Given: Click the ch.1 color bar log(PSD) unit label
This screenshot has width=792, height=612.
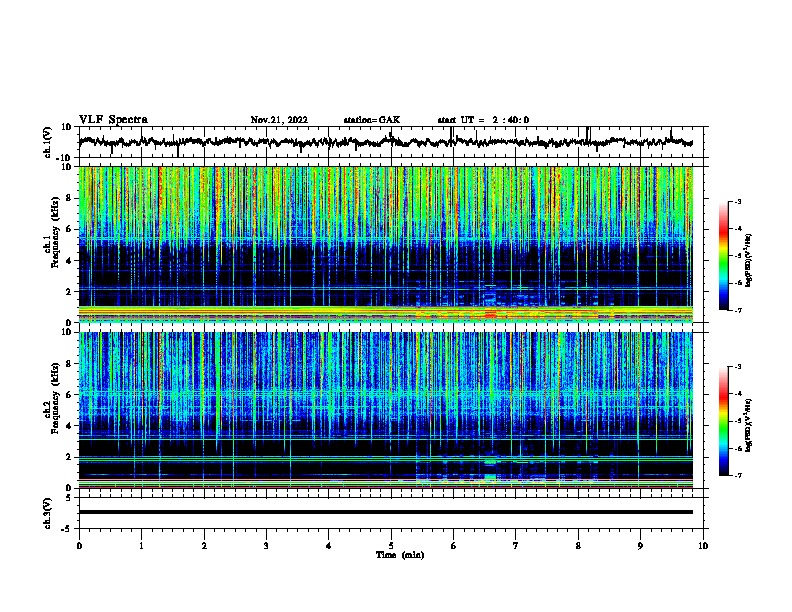Looking at the screenshot, I should coord(748,260).
